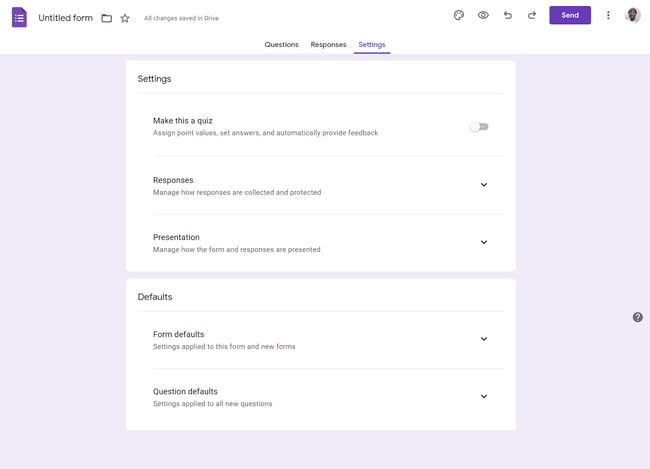Click the Google Forms home icon
The width and height of the screenshot is (650, 469).
coord(19,17)
